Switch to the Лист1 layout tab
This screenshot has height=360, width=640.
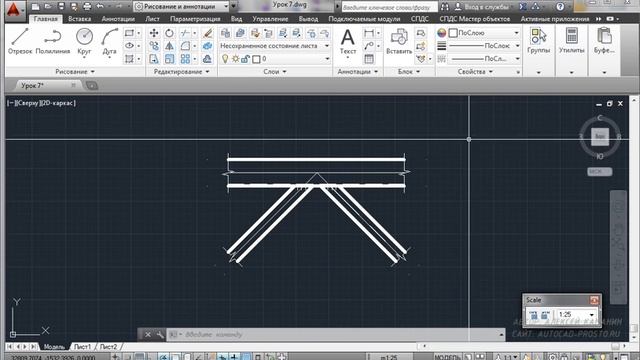[x=82, y=347]
